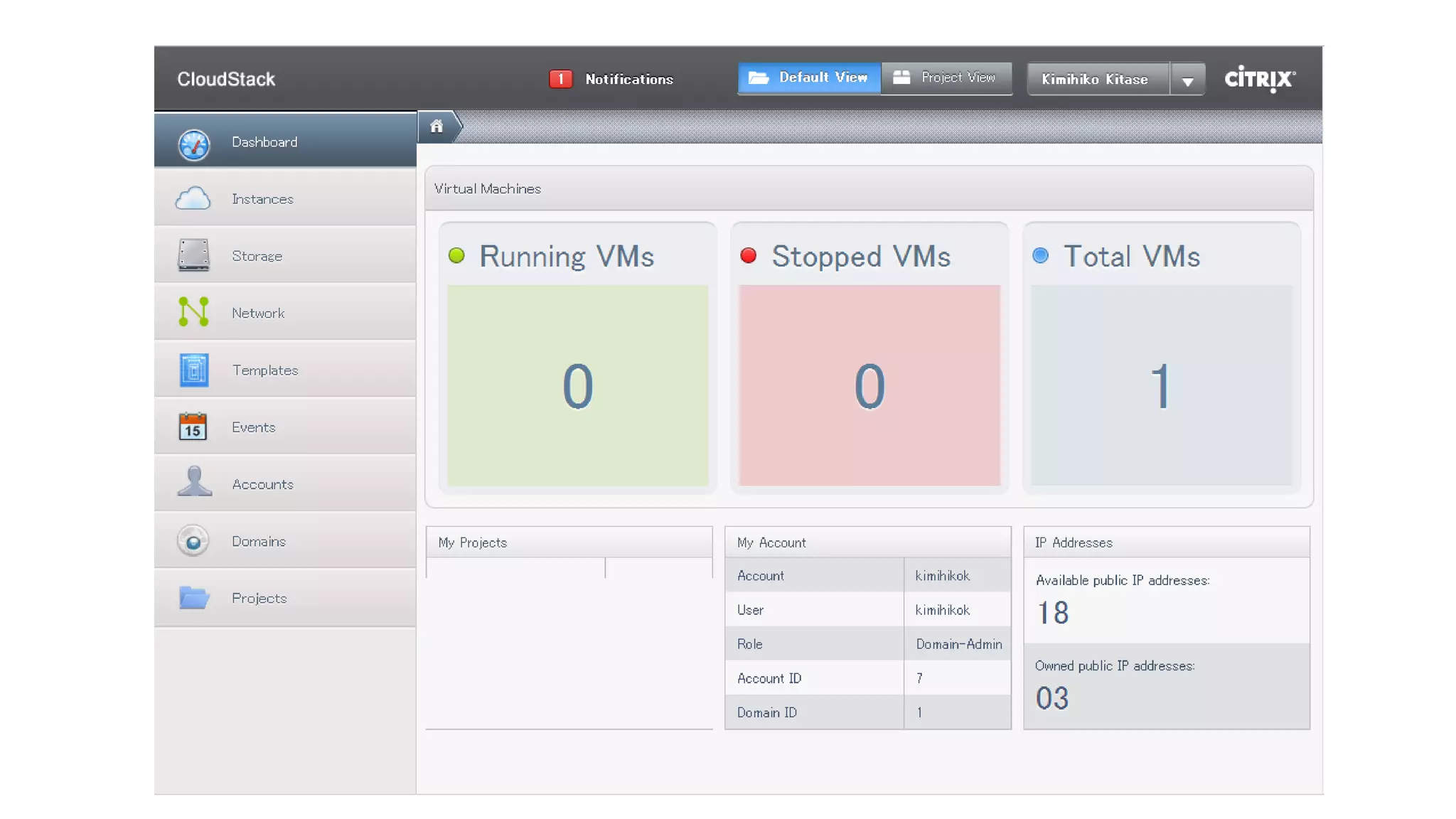Click the Storage hard drive icon
1456x819 pixels.
click(x=193, y=255)
